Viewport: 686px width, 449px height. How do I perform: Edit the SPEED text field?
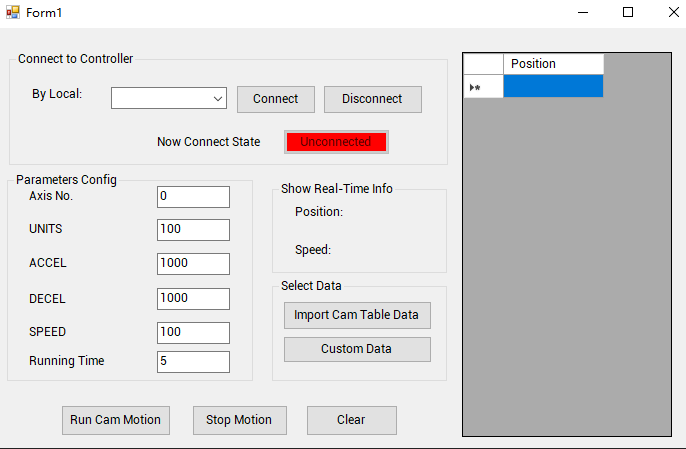(193, 333)
